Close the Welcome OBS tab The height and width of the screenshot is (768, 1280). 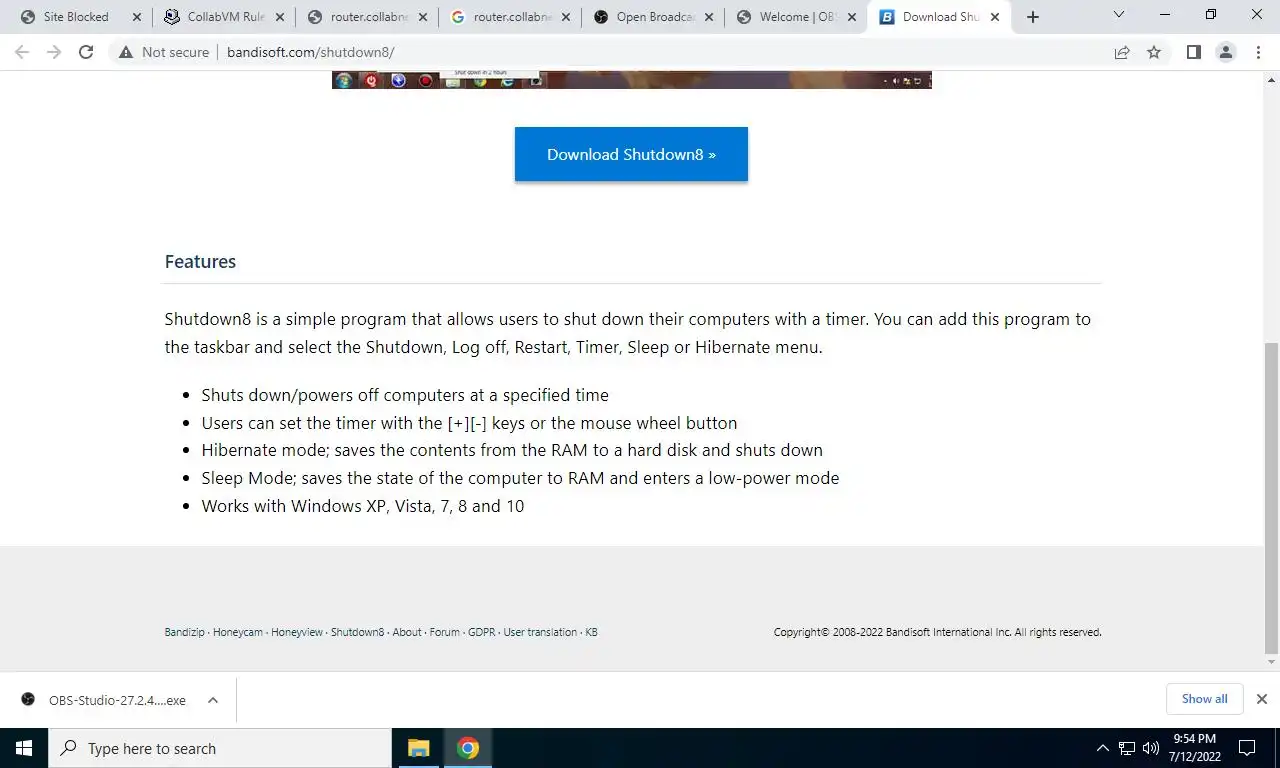coord(852,17)
